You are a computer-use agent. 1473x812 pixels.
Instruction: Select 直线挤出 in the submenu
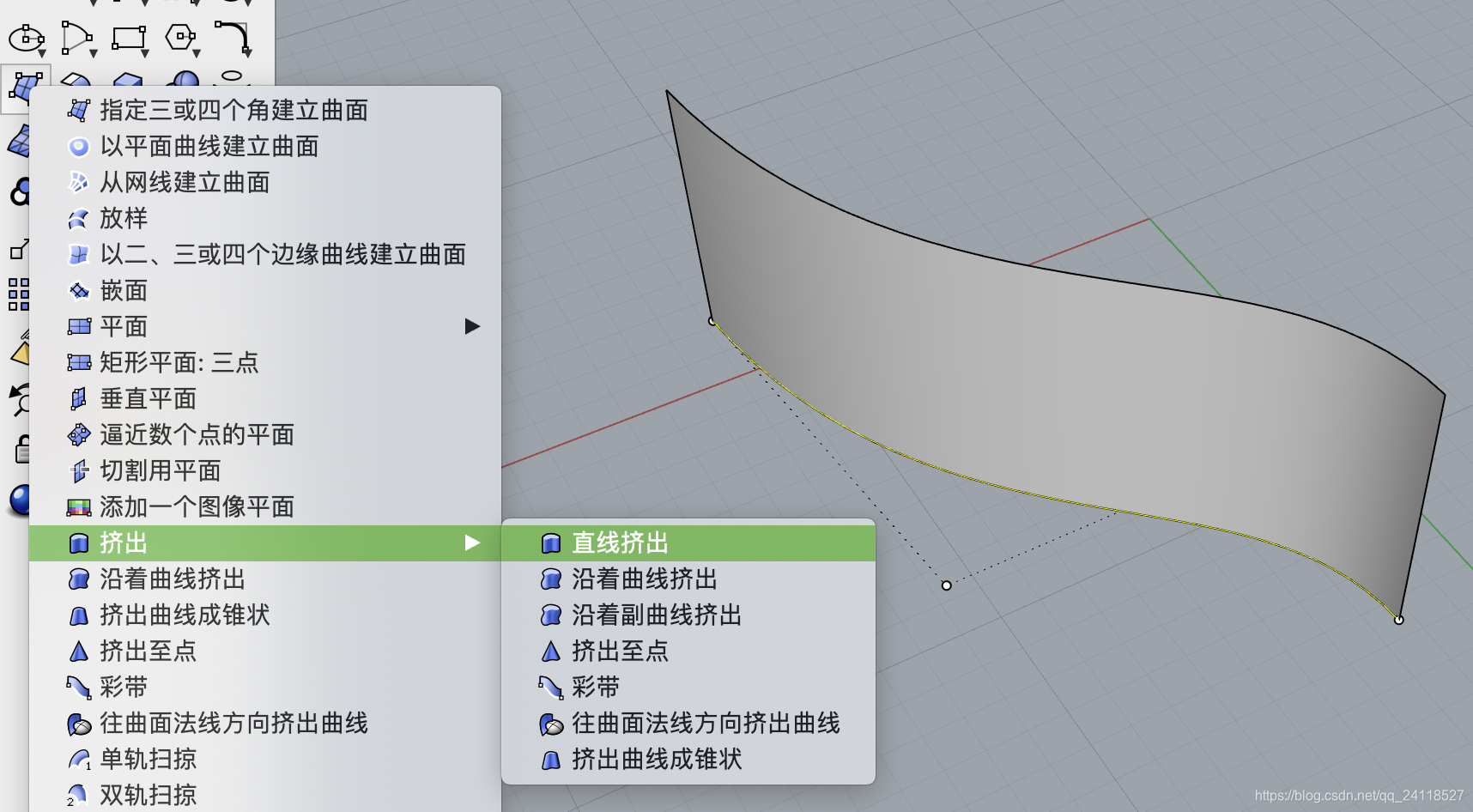(x=688, y=542)
